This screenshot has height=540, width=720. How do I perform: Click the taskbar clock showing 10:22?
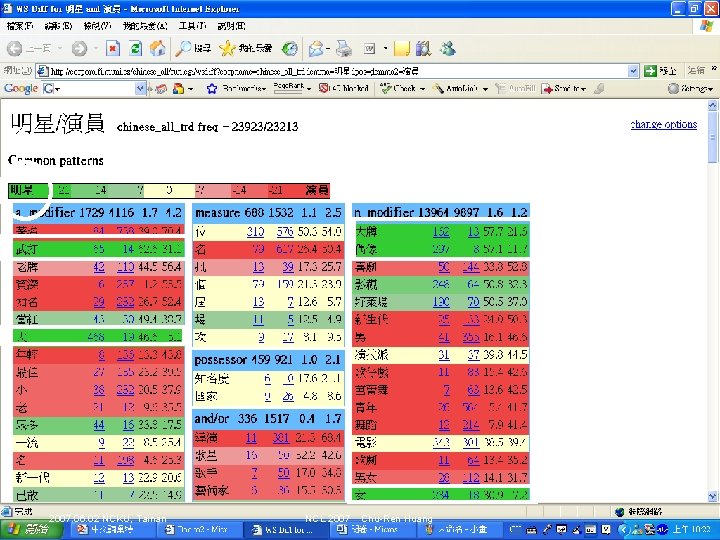690,530
